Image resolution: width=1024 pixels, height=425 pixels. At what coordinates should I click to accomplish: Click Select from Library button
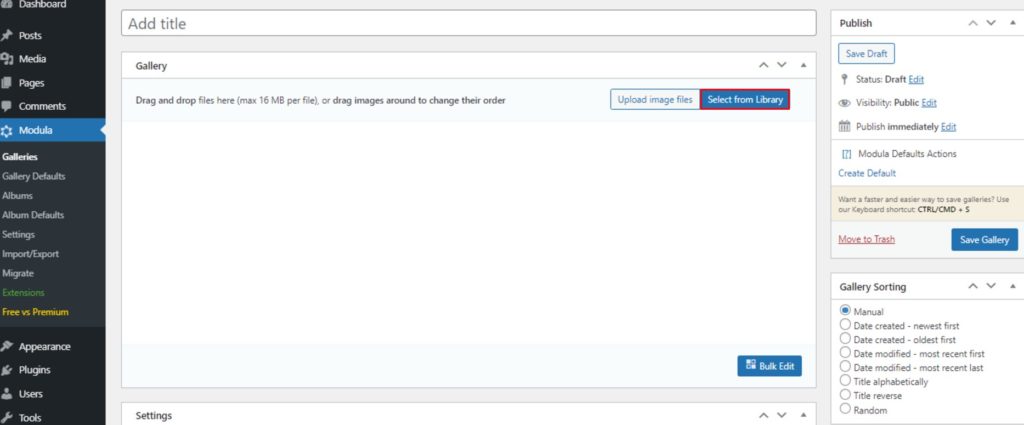pos(745,100)
